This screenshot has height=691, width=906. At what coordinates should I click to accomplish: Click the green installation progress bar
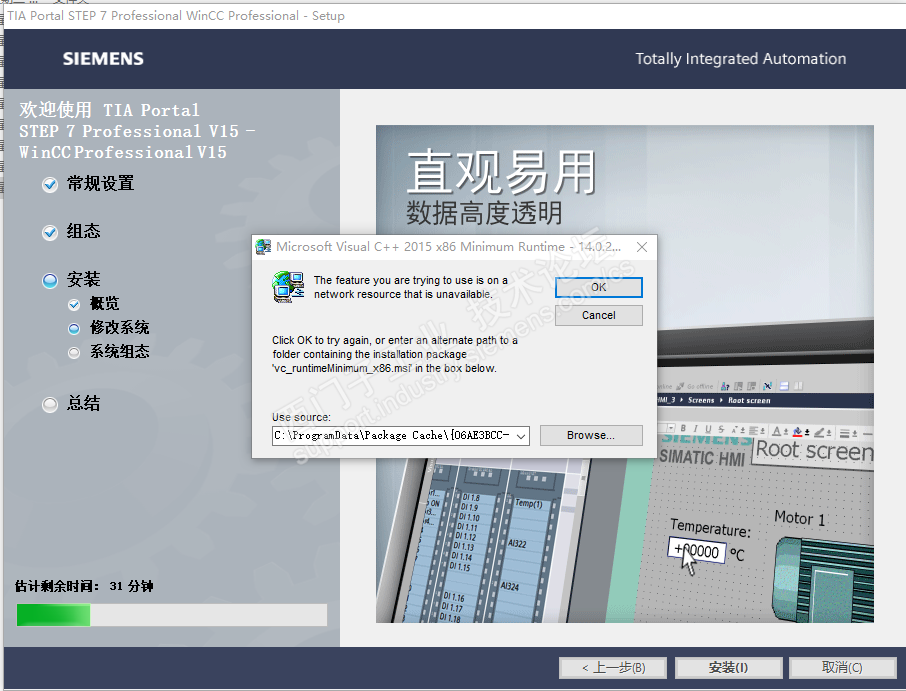tap(172, 615)
